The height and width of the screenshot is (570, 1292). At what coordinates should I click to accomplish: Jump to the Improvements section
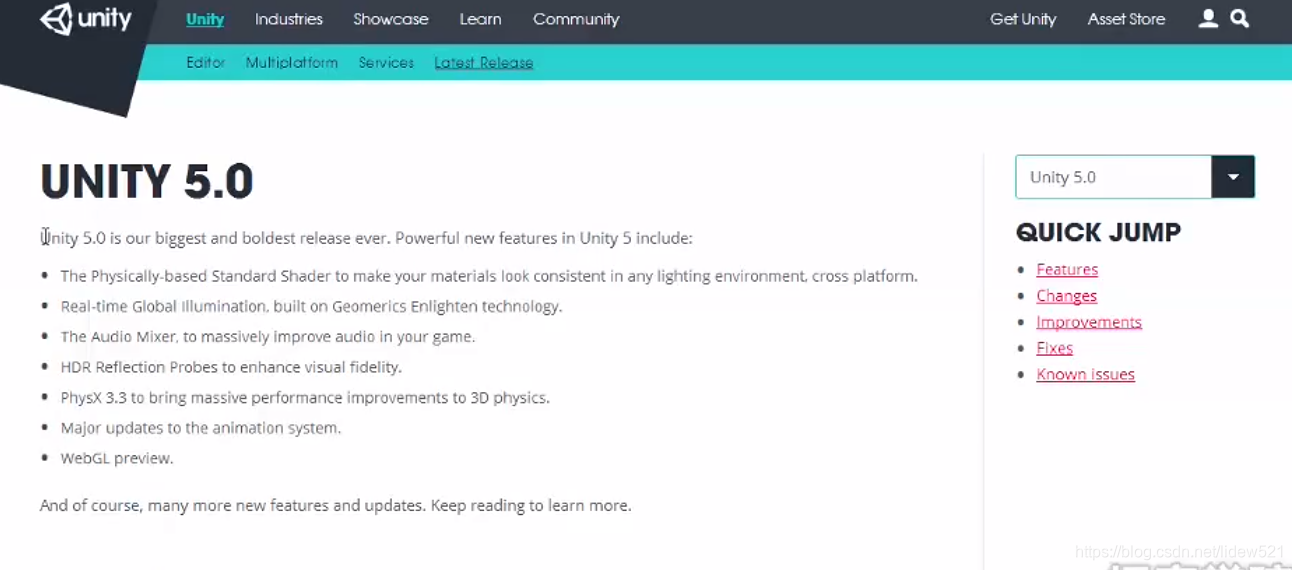1089,322
